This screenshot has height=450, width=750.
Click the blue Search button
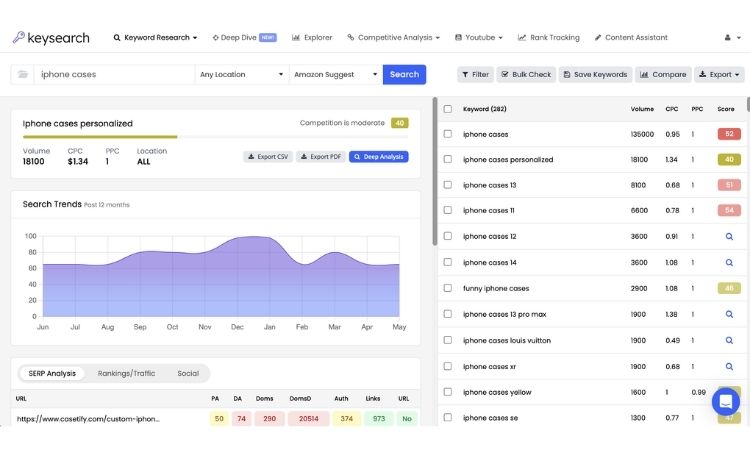[404, 75]
